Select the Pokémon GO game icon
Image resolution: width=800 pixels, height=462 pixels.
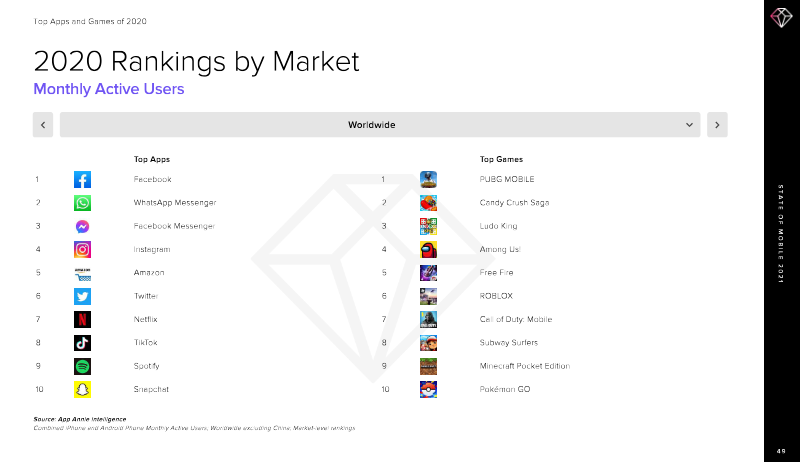428,389
